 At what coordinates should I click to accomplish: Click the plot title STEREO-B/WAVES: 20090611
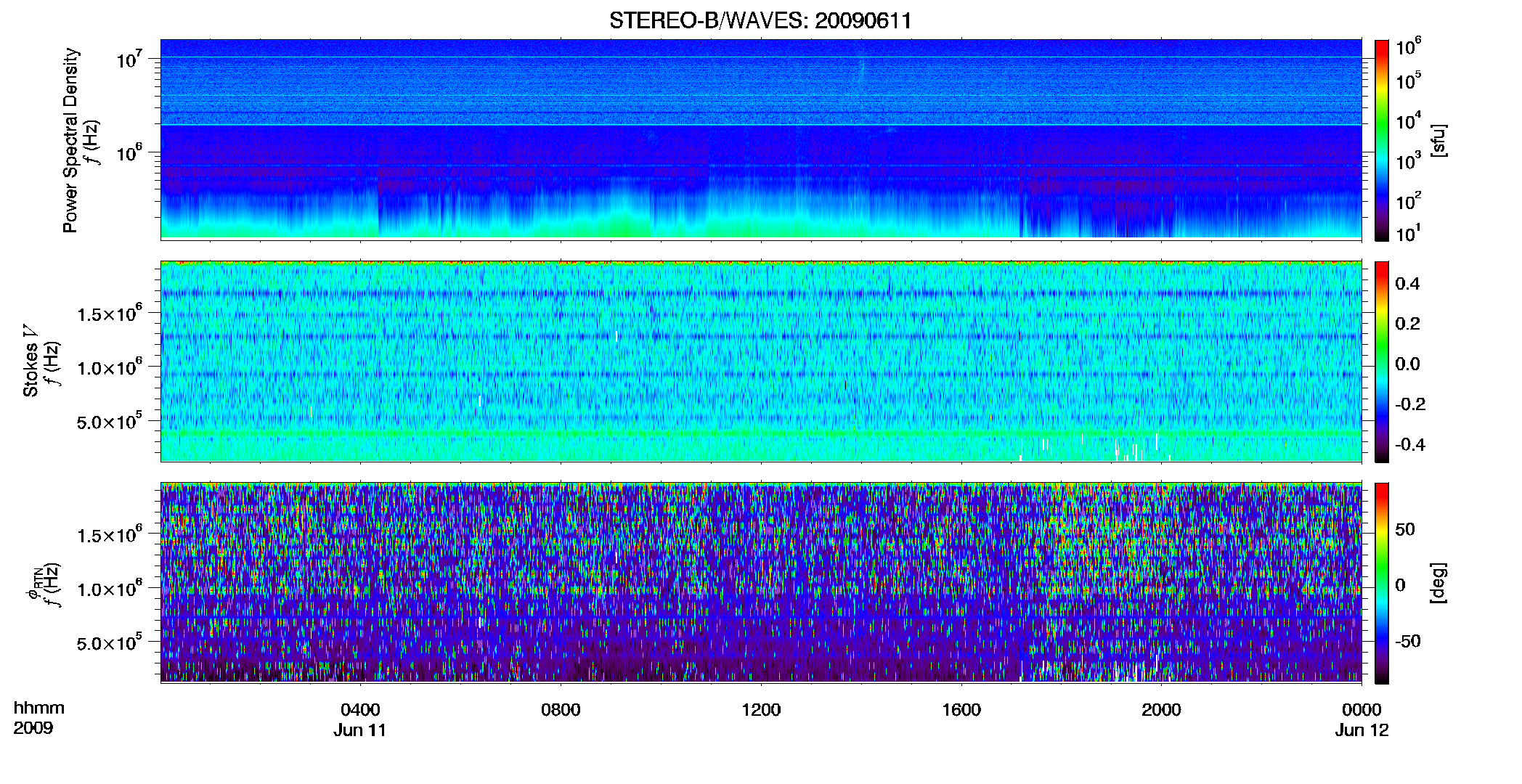tap(760, 20)
